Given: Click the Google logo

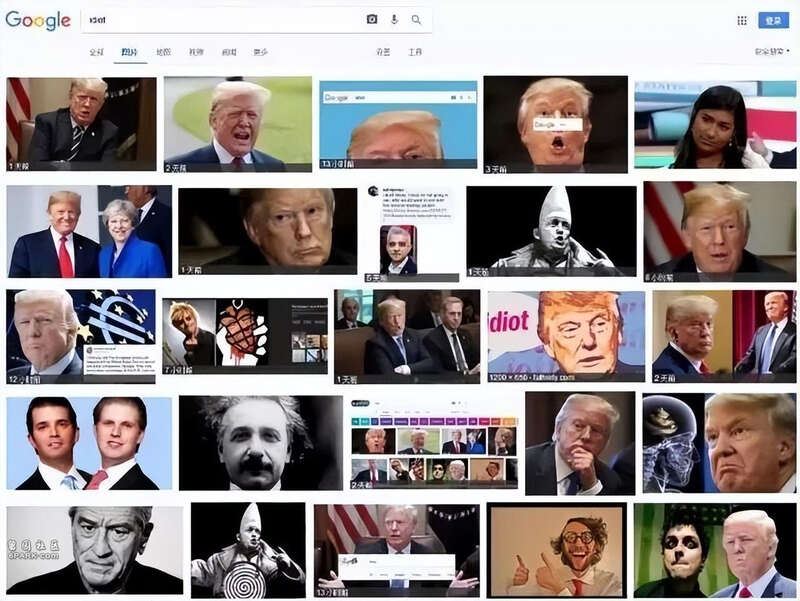Looking at the screenshot, I should click(x=38, y=20).
